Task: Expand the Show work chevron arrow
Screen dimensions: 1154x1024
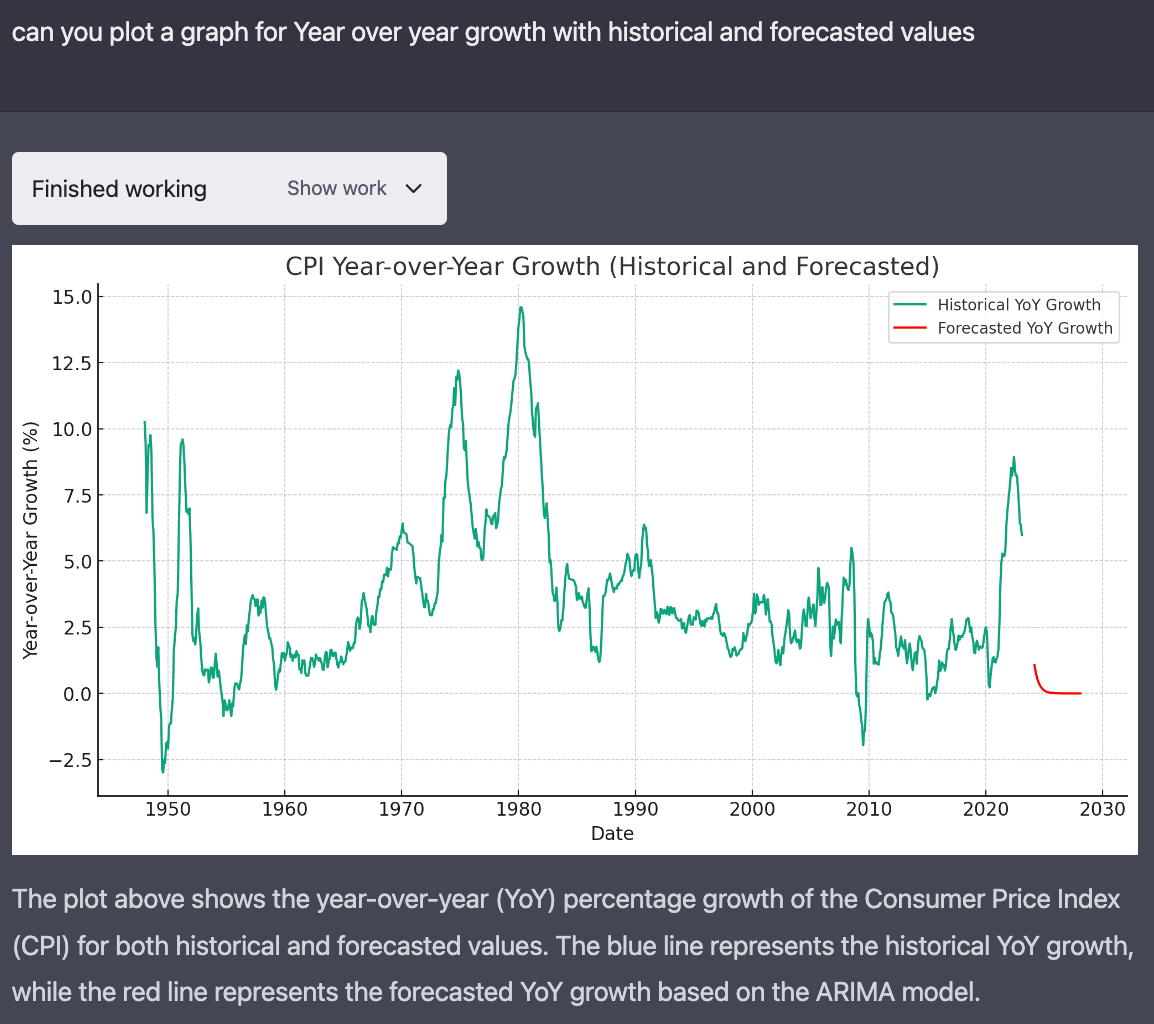Action: pos(414,189)
